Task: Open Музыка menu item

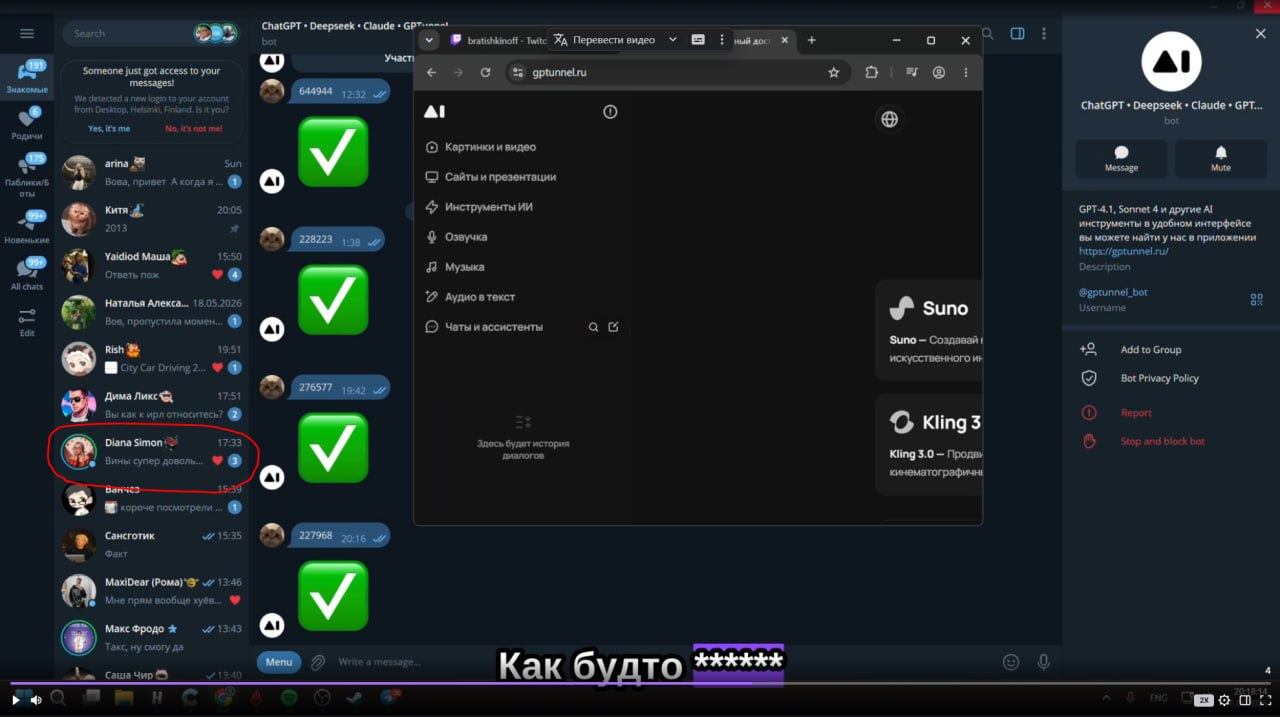Action: coord(455,267)
